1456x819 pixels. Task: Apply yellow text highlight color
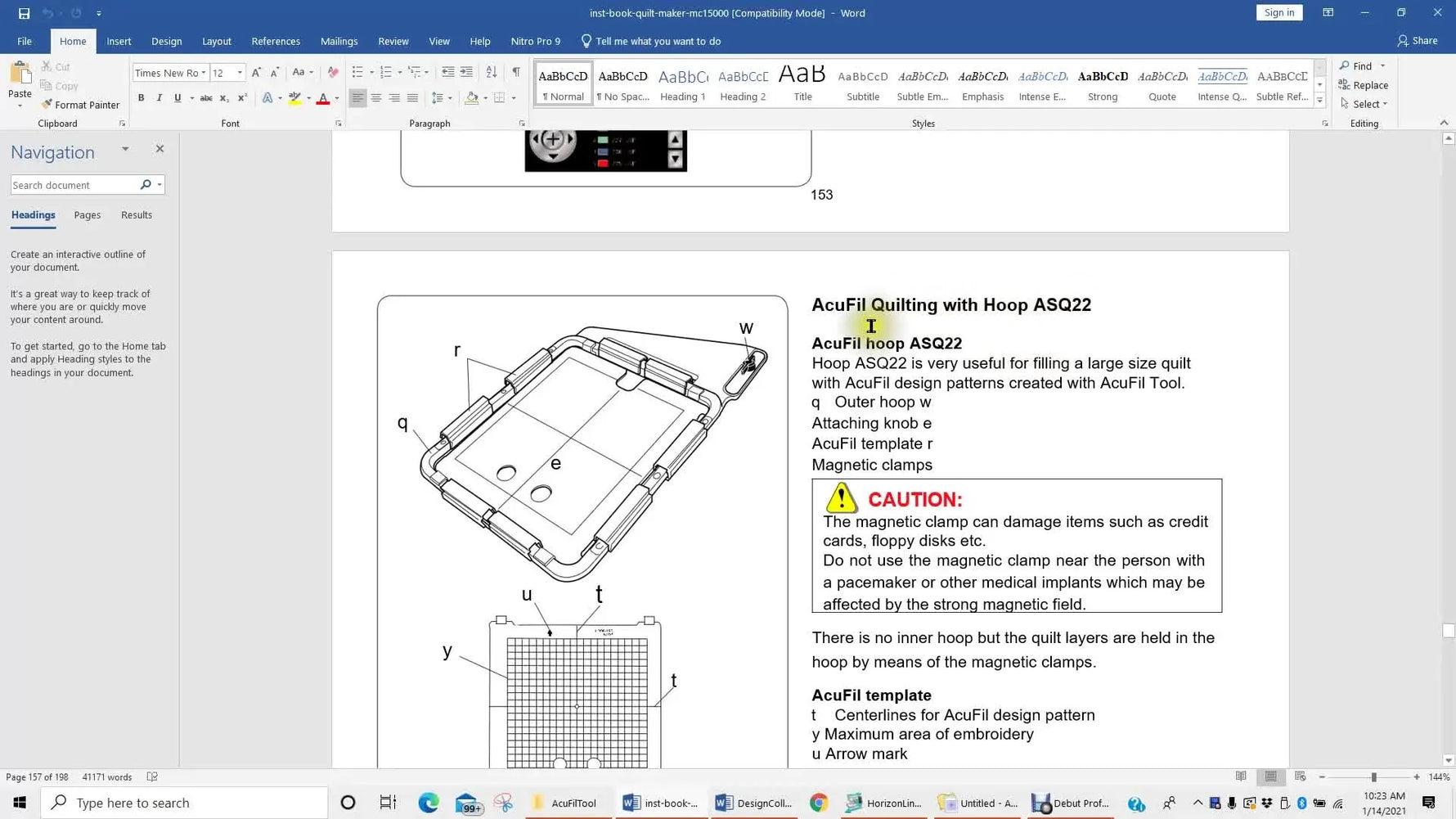(294, 98)
